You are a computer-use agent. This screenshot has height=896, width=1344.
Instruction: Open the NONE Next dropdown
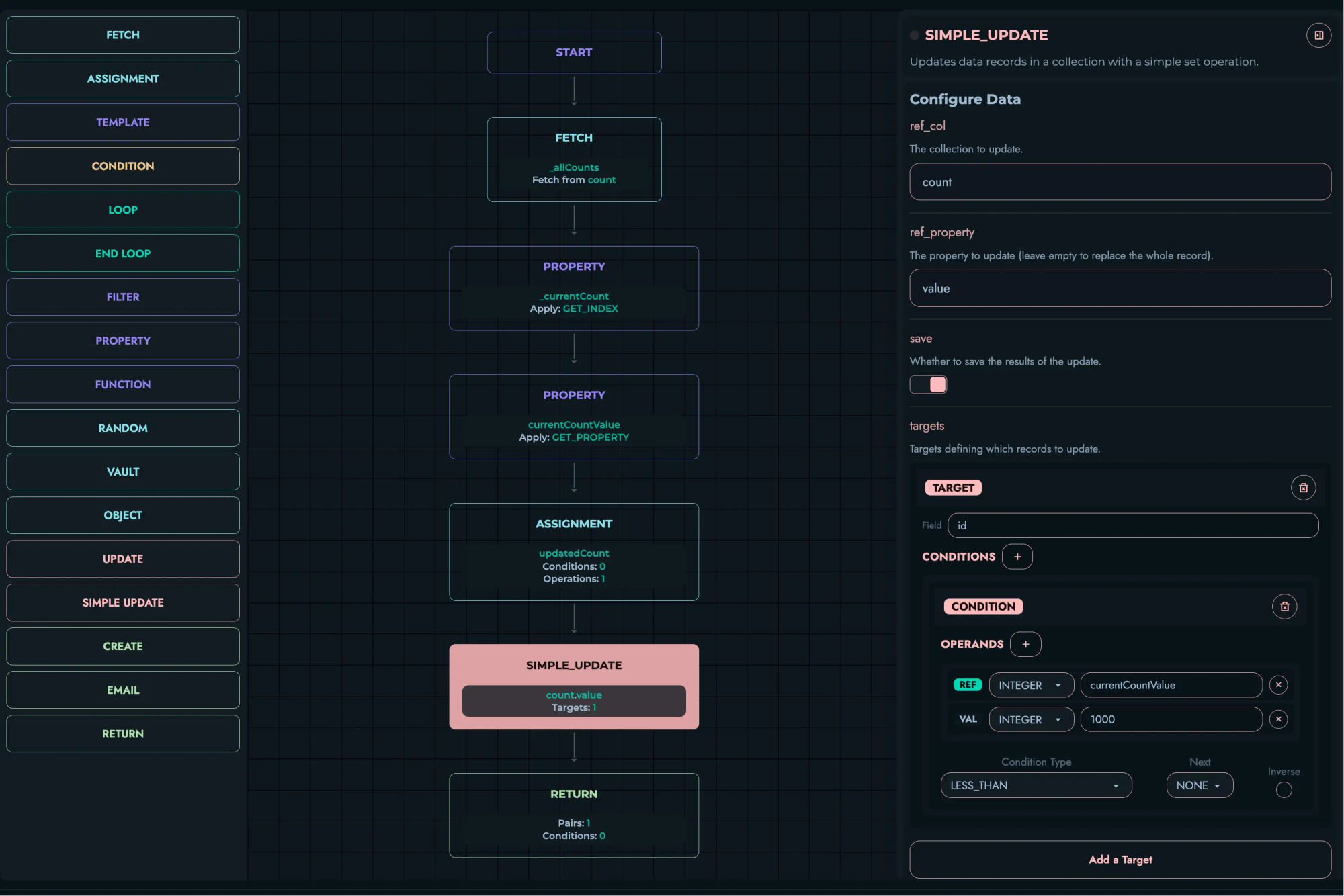(x=1199, y=785)
